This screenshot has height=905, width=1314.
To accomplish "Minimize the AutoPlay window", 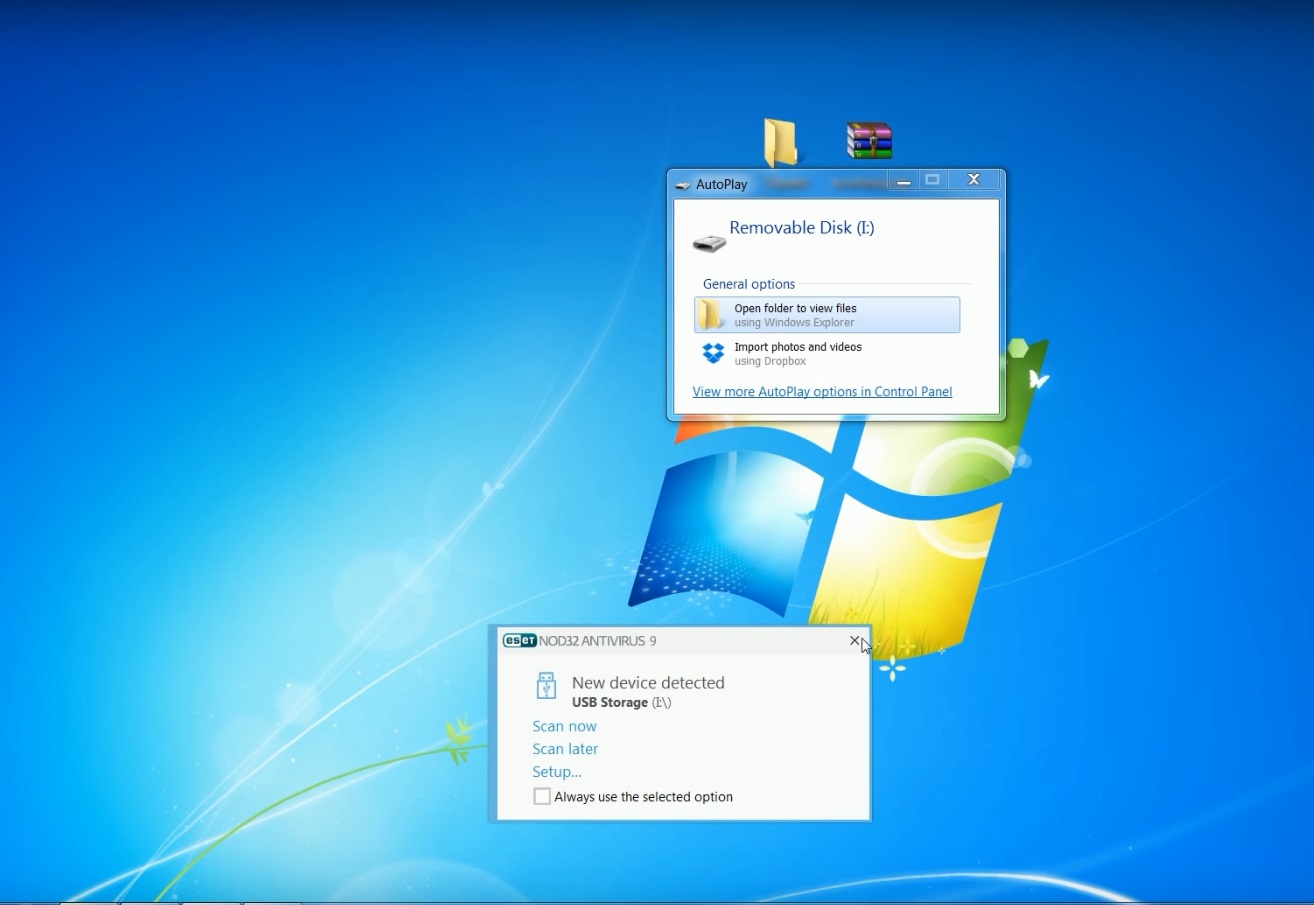I will [x=904, y=181].
